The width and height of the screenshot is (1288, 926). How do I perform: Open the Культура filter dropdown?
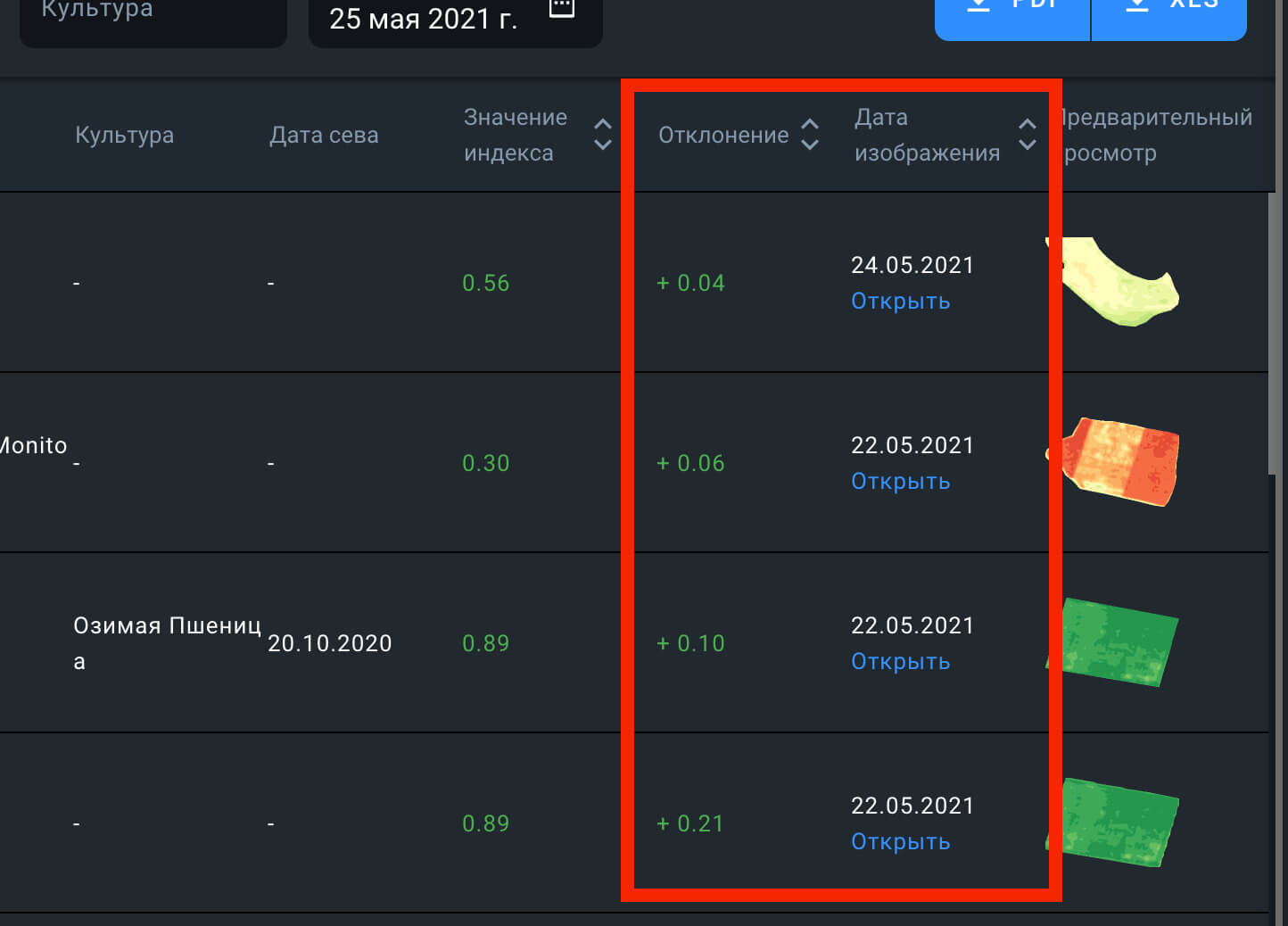coord(153,16)
